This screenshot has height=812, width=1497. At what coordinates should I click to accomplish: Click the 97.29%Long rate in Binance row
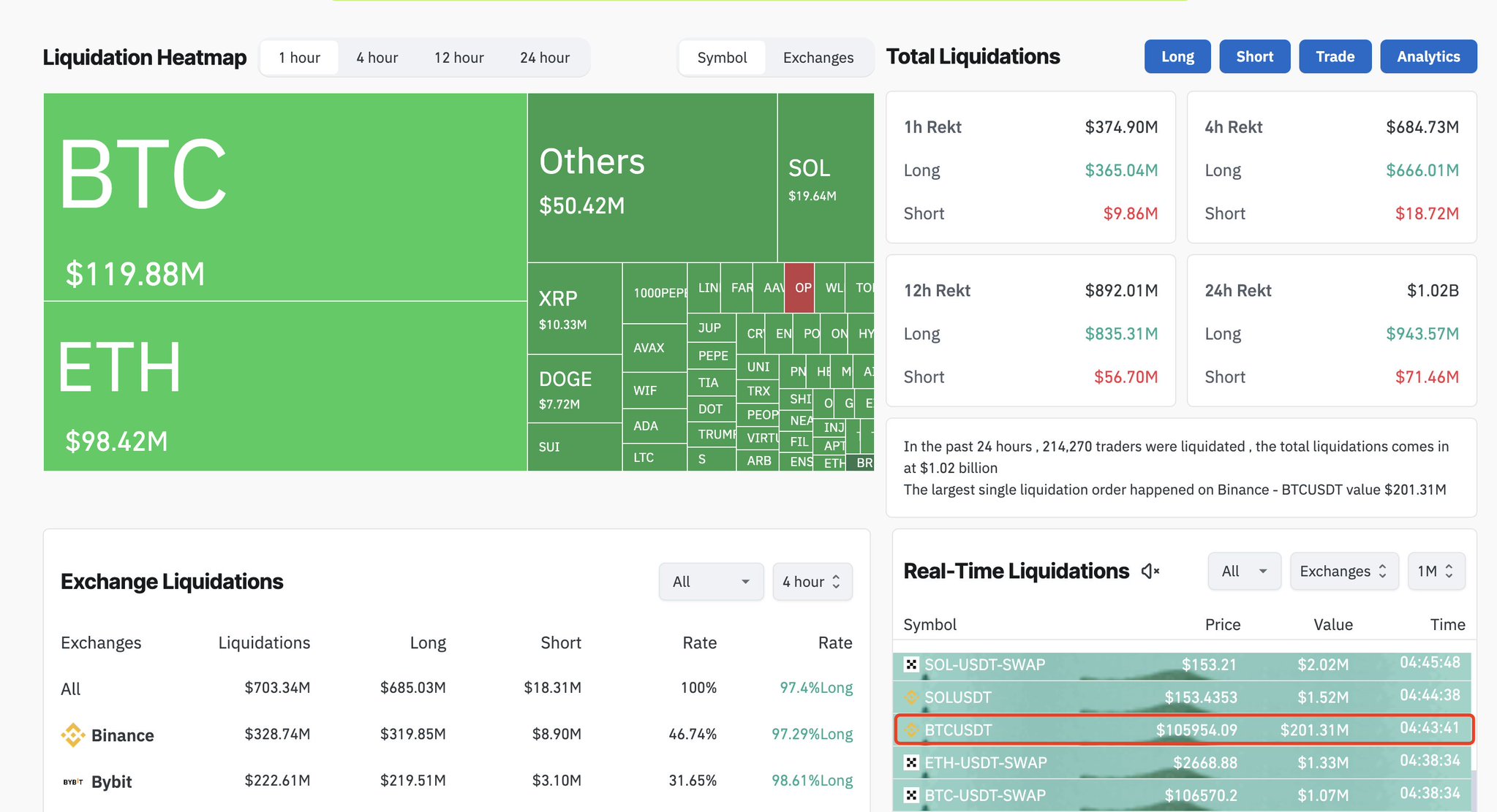[x=812, y=734]
